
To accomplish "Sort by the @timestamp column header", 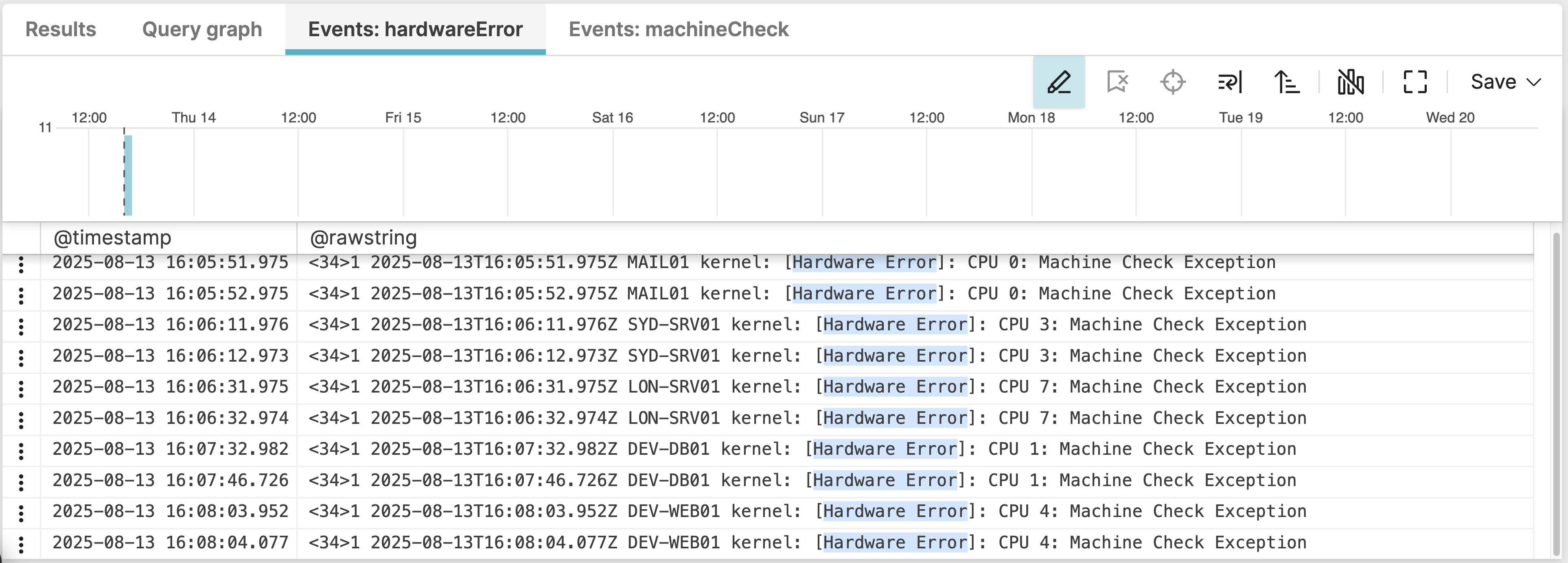I will pyautogui.click(x=113, y=238).
